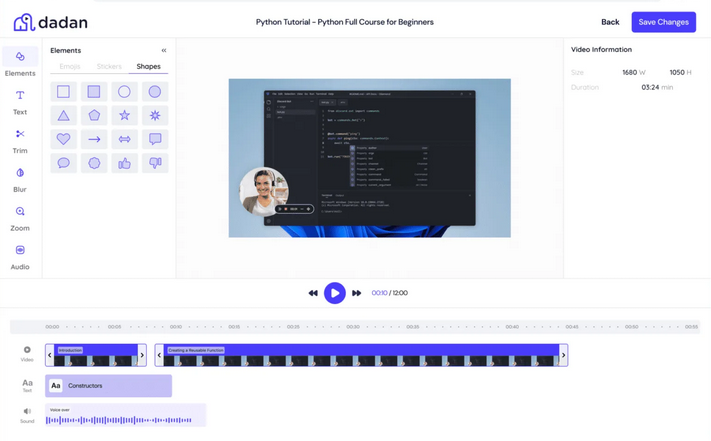Insert the outlined square shape
Screen dimensions: 711x441
click(x=63, y=92)
